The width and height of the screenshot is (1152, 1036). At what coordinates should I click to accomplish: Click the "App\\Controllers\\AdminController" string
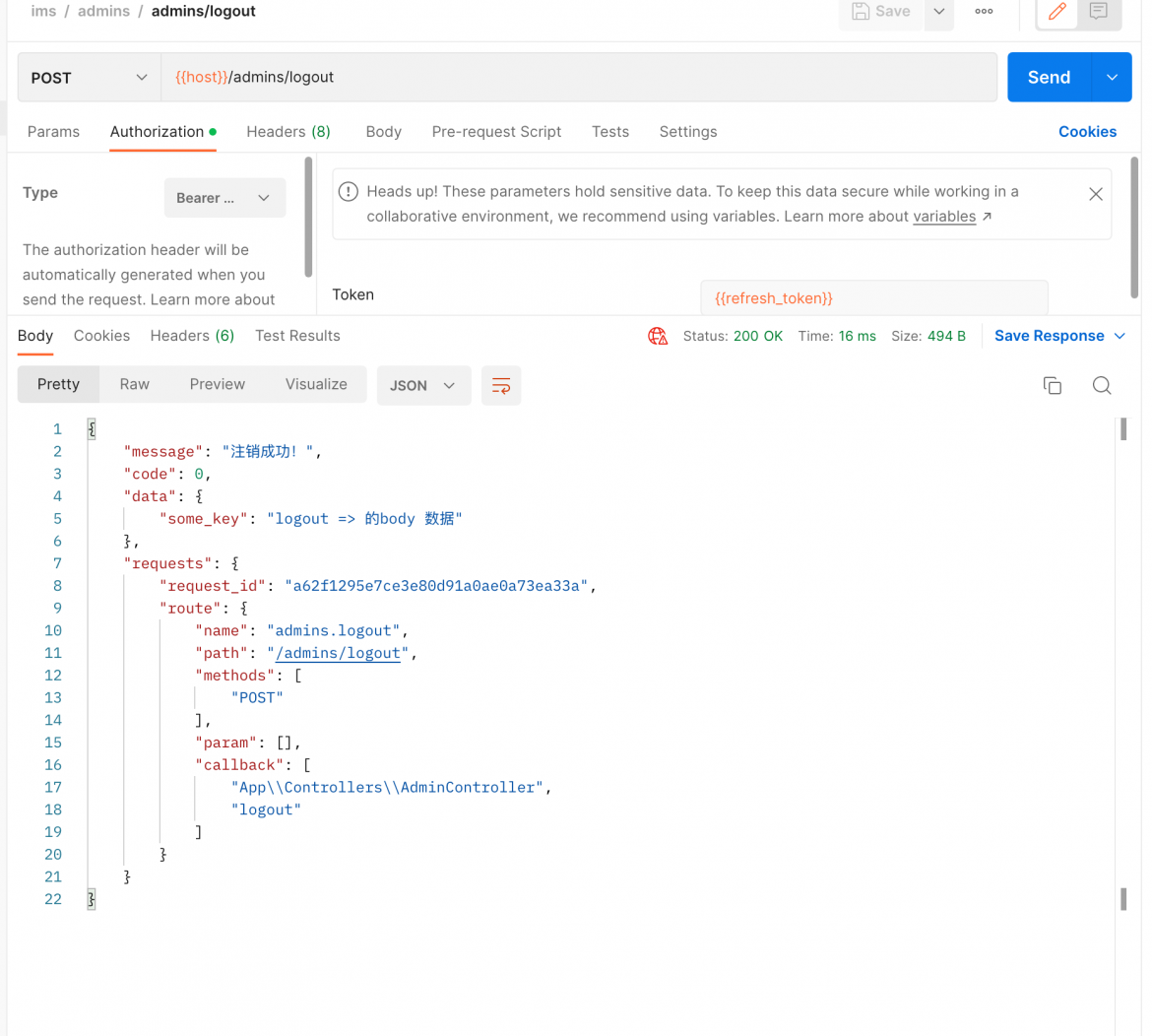(387, 787)
